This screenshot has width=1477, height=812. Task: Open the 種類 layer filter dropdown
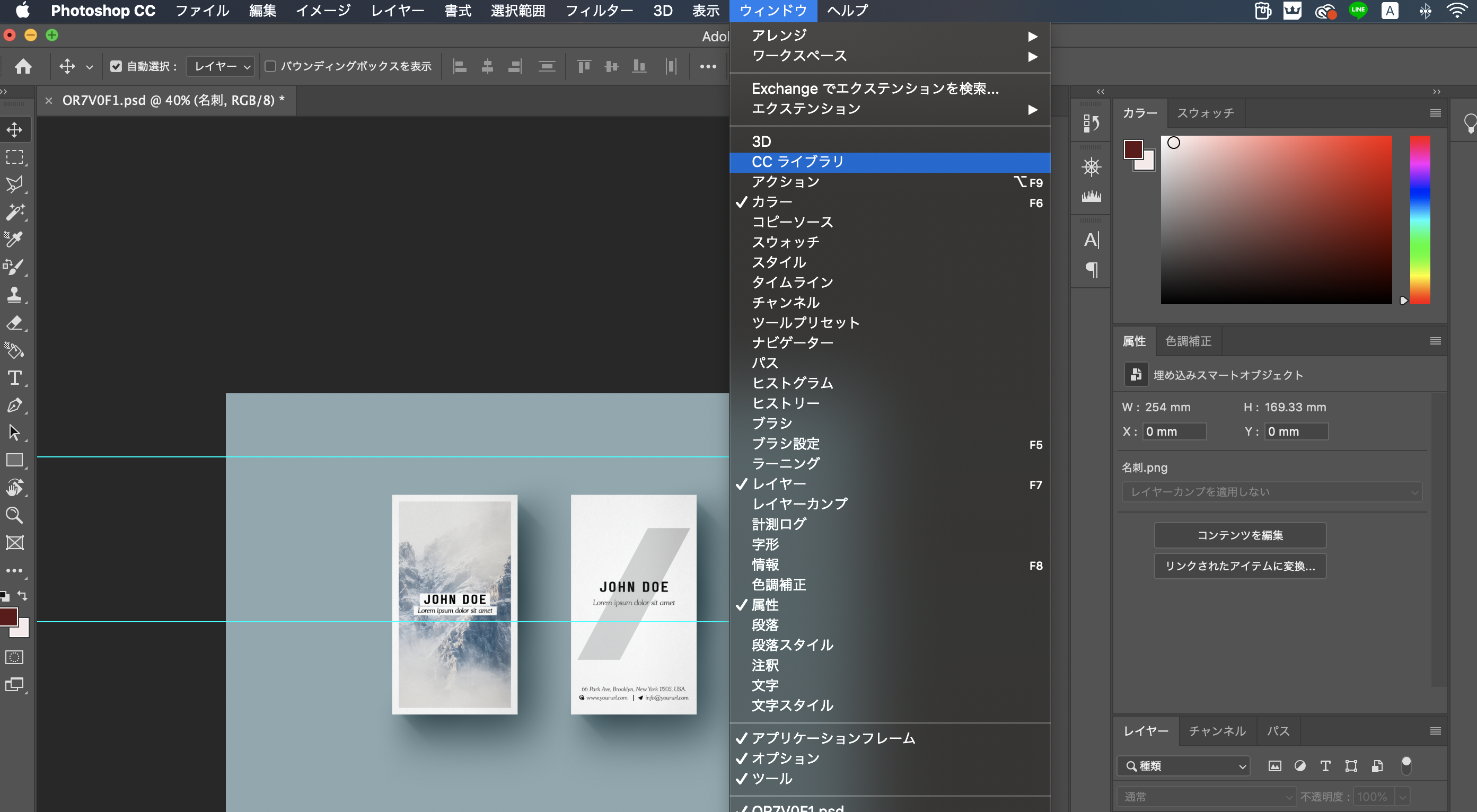1183,765
